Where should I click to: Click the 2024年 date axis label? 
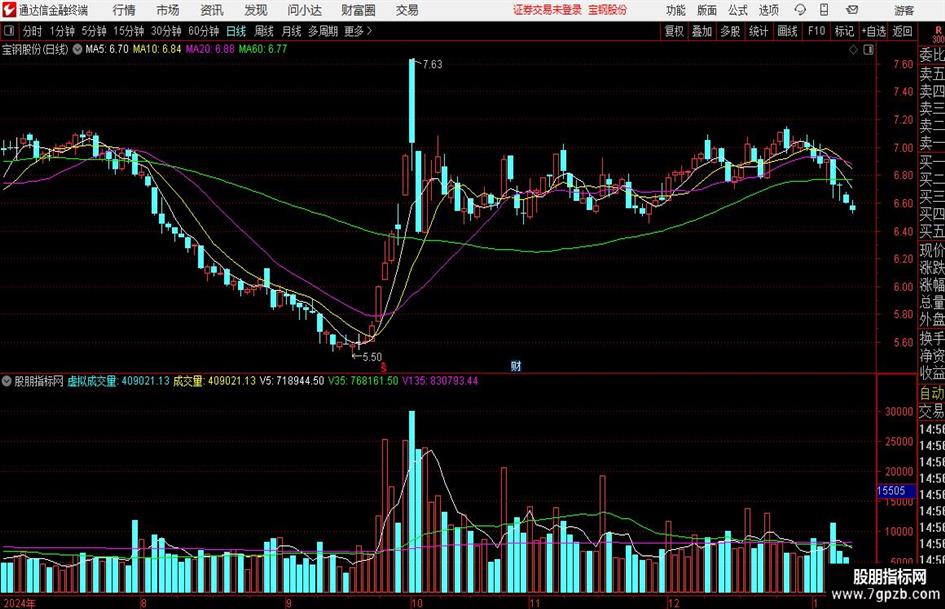click(19, 603)
